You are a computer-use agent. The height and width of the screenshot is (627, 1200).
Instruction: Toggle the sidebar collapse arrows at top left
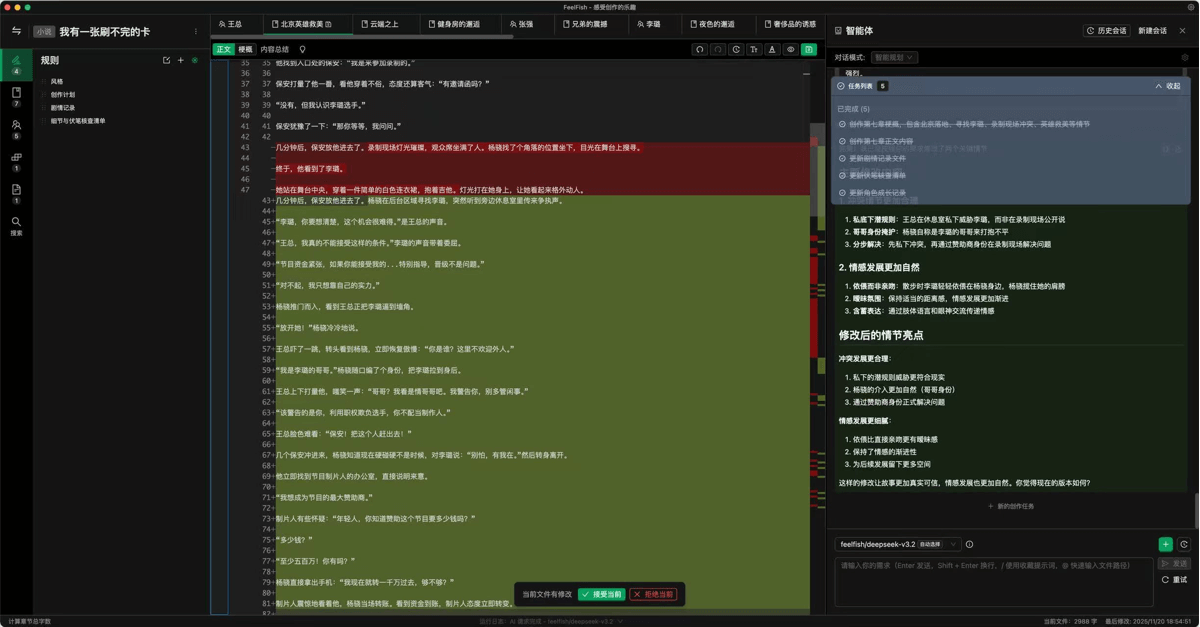[x=16, y=31]
